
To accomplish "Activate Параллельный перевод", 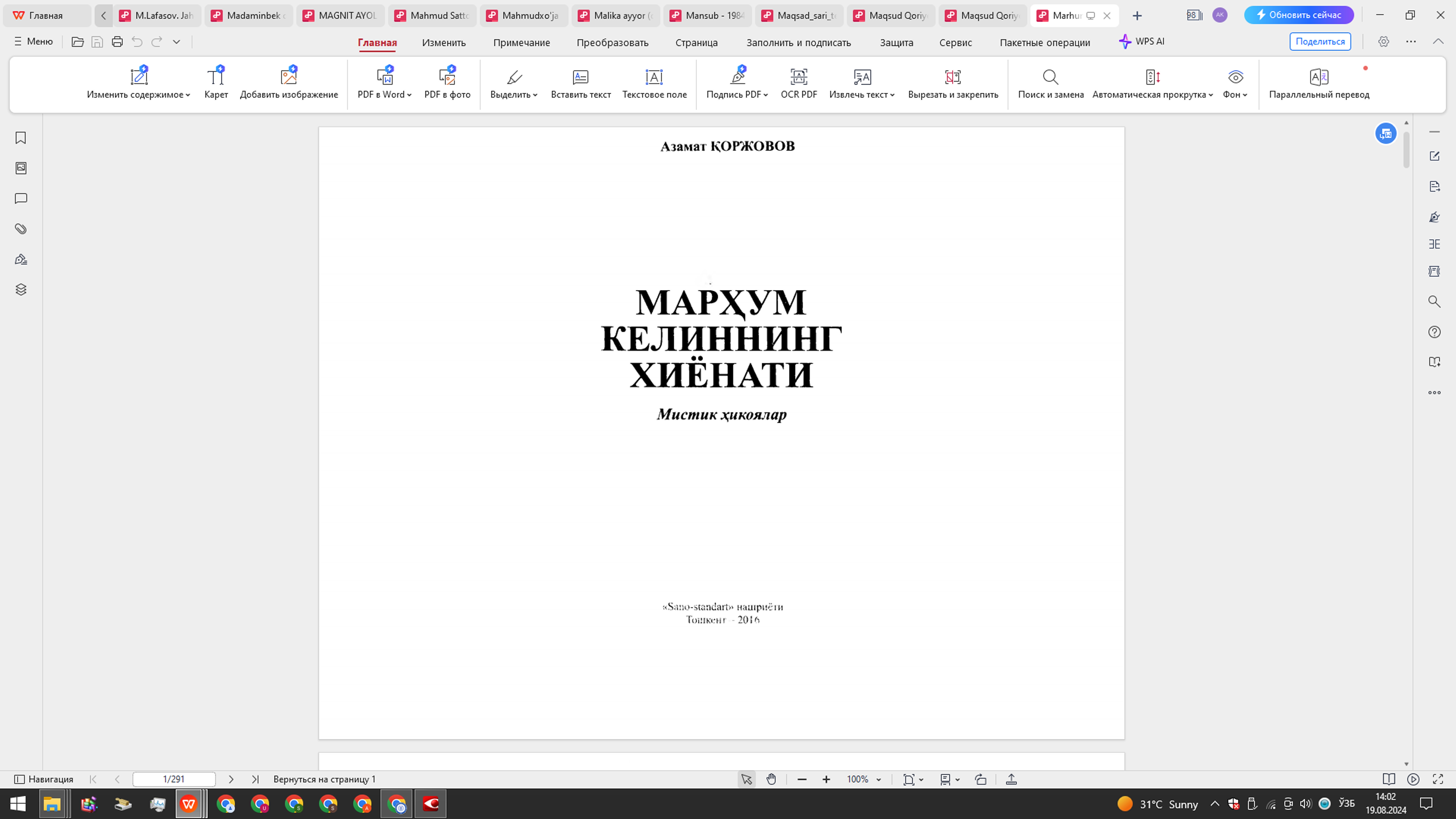I will pos(1319,83).
